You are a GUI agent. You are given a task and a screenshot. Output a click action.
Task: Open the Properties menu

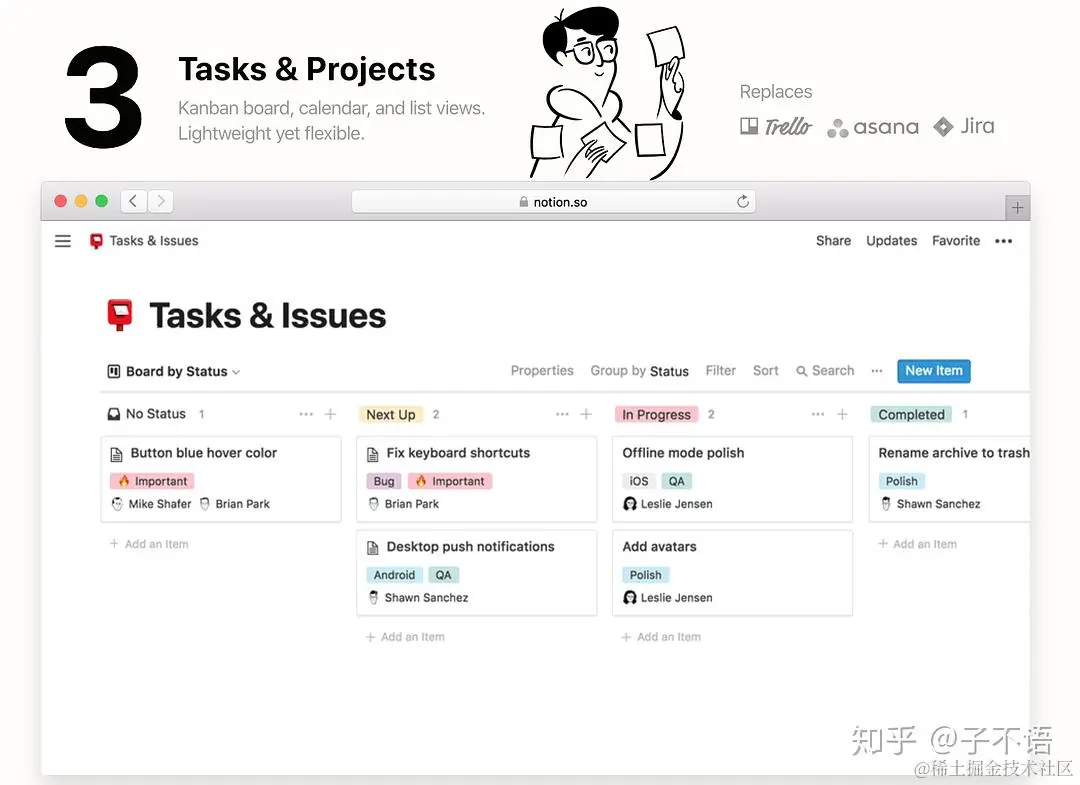point(542,370)
